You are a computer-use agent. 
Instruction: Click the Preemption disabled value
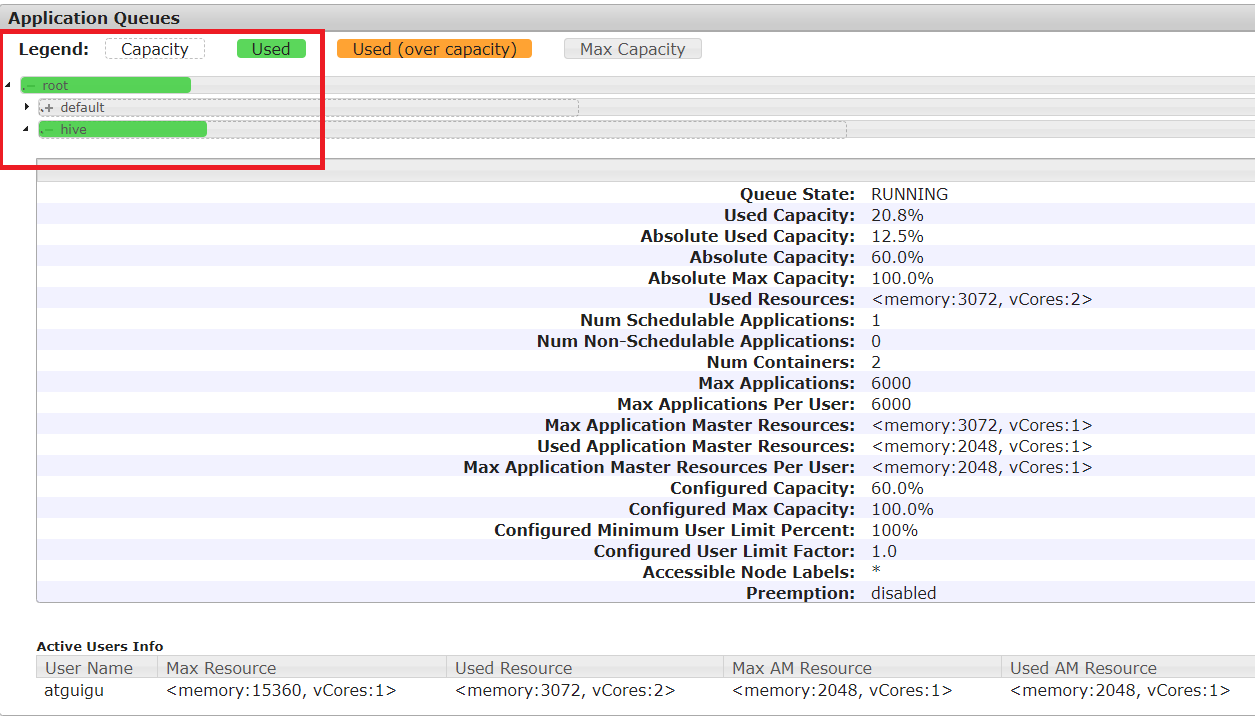coord(903,593)
